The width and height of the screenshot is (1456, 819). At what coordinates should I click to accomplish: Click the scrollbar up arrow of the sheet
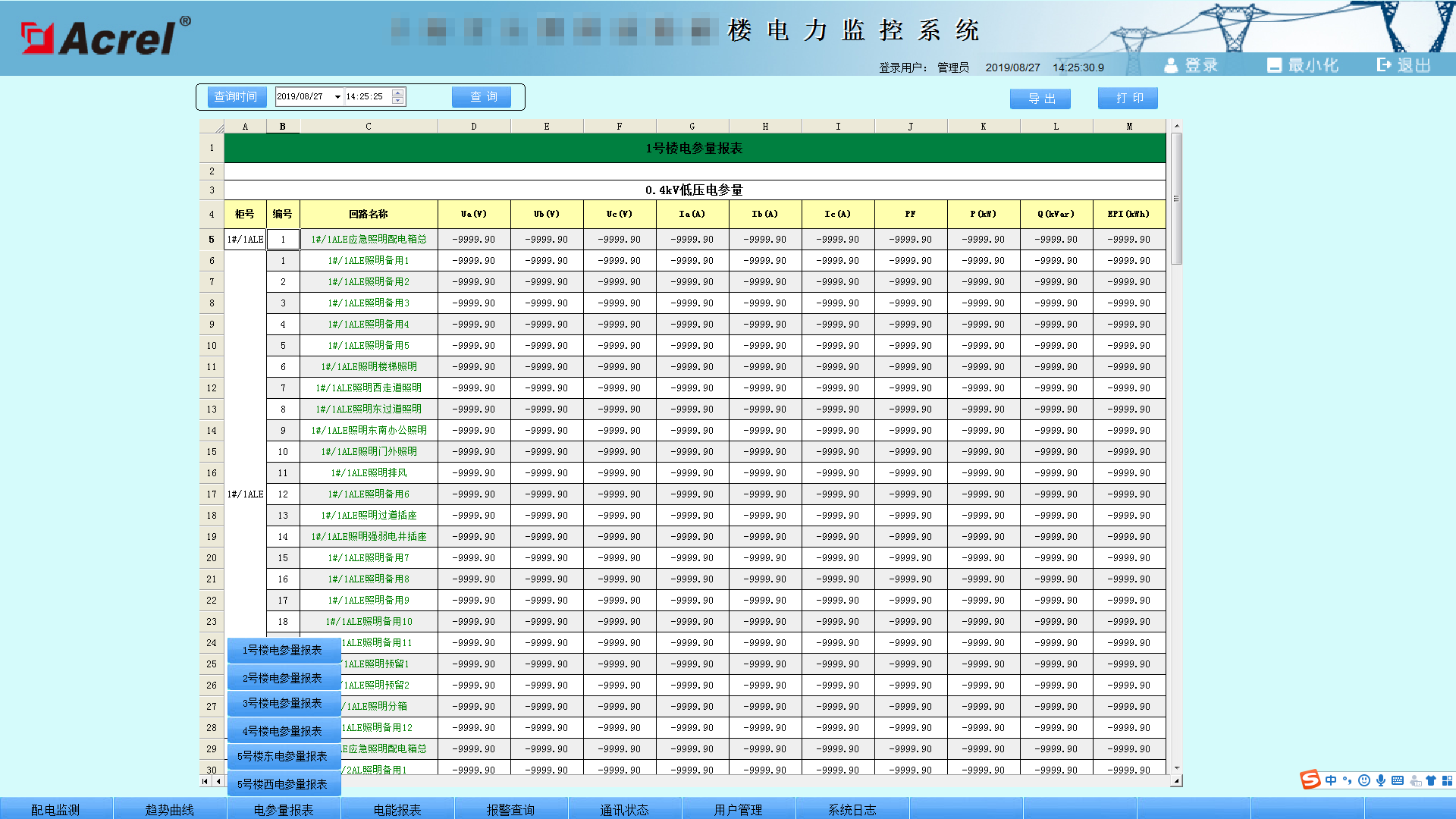1176,126
